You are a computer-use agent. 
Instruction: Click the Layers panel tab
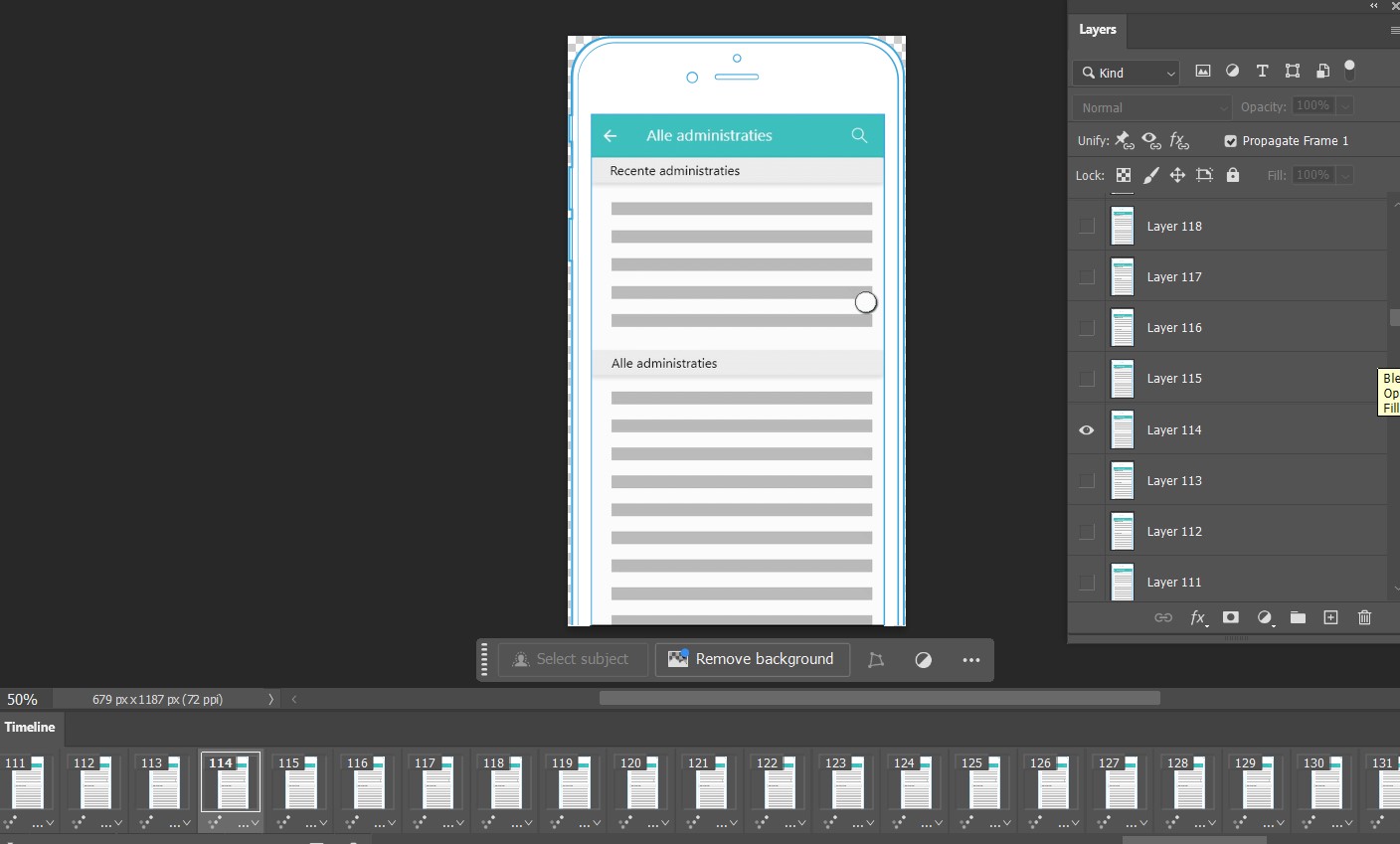[x=1097, y=29]
